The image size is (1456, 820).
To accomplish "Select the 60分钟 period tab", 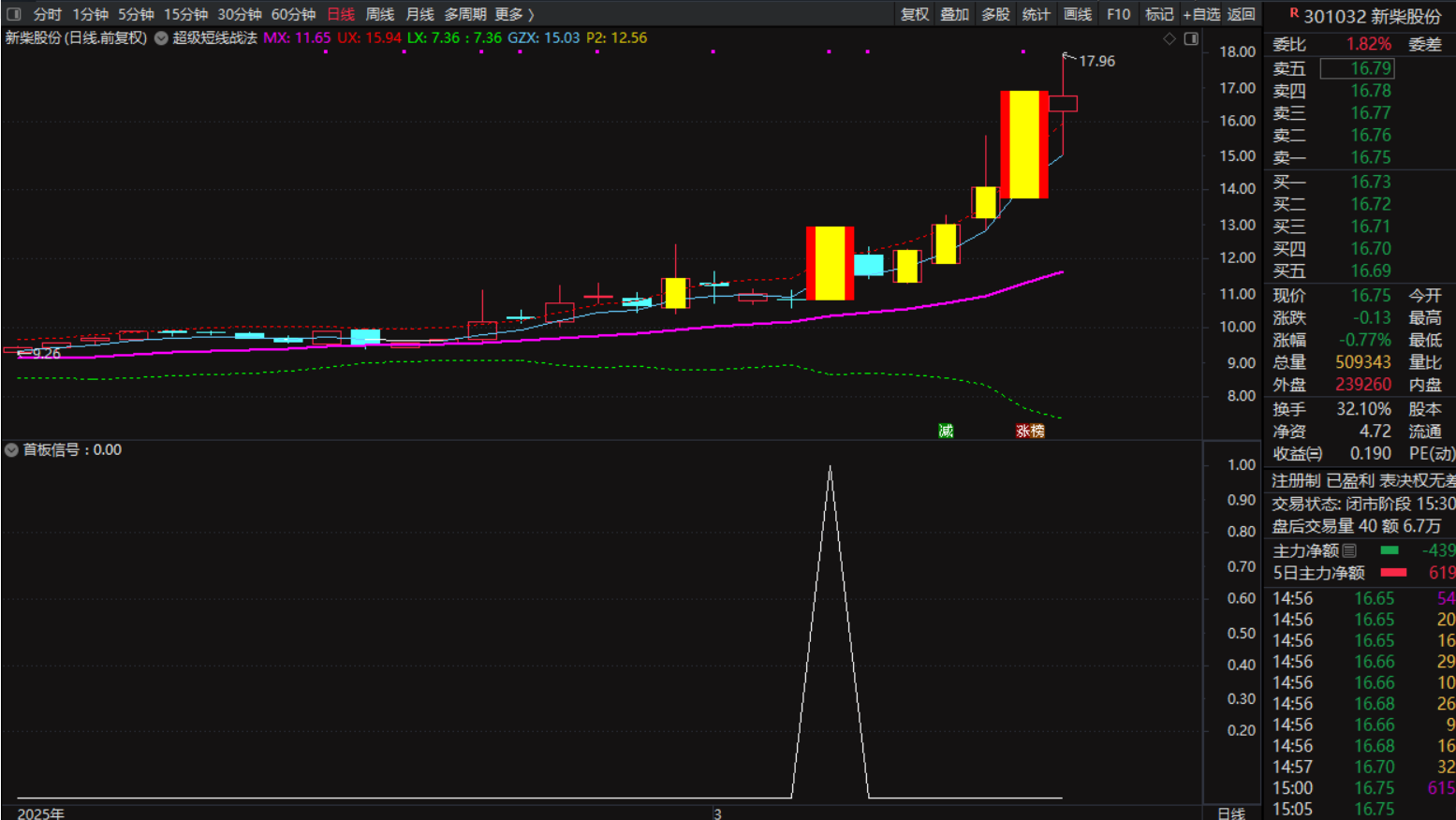I will [x=293, y=14].
